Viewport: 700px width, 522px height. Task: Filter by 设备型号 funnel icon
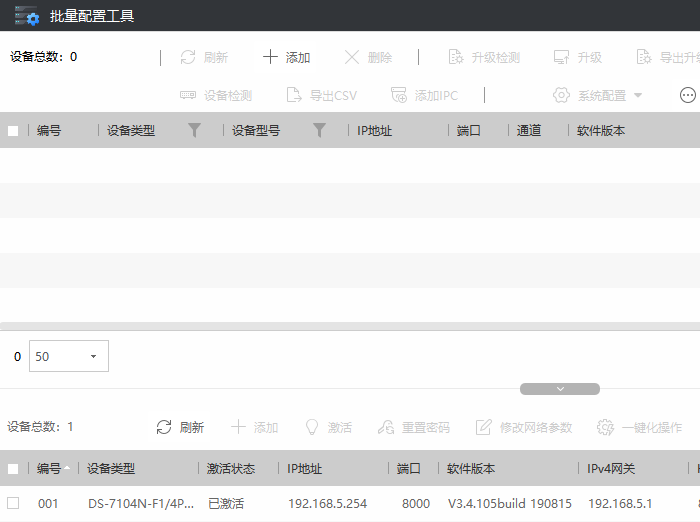pos(319,130)
